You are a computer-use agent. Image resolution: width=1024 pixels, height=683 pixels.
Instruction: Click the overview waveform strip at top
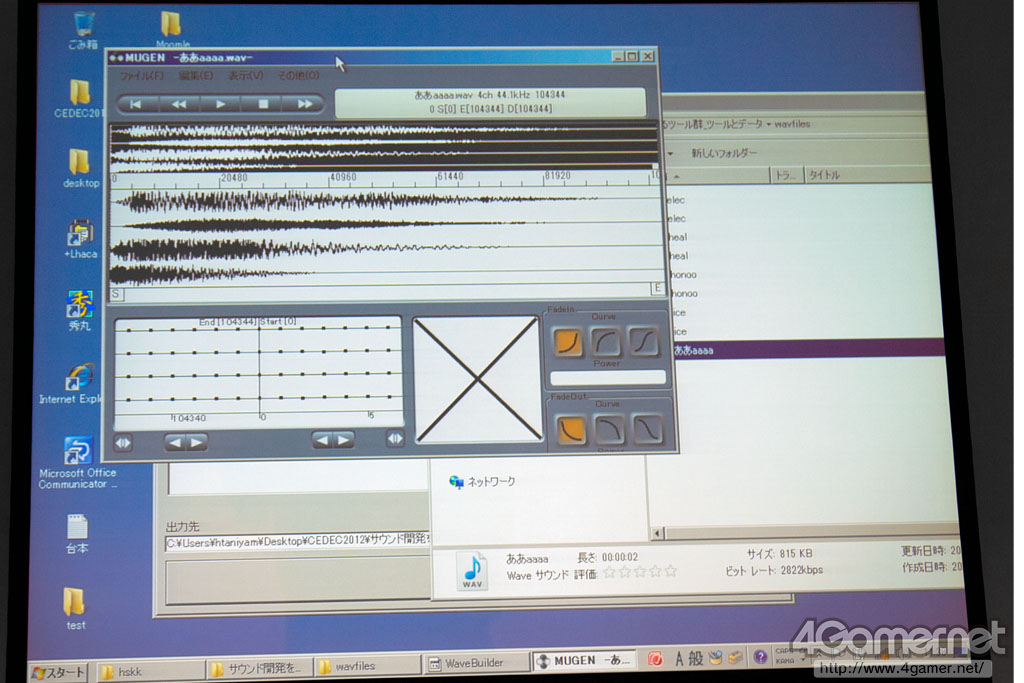click(x=384, y=146)
